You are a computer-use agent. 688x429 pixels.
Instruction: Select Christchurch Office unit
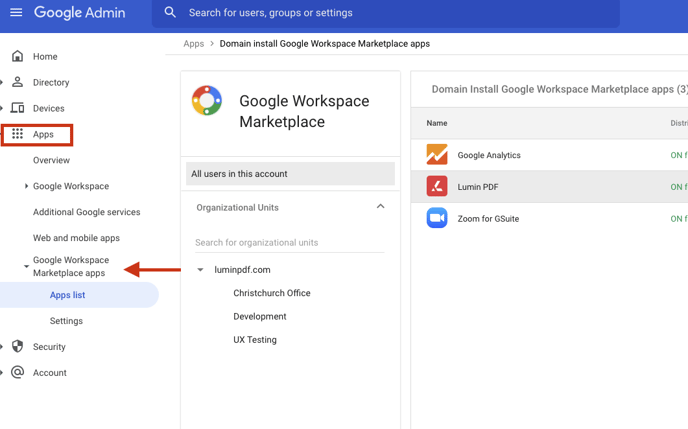tap(272, 293)
